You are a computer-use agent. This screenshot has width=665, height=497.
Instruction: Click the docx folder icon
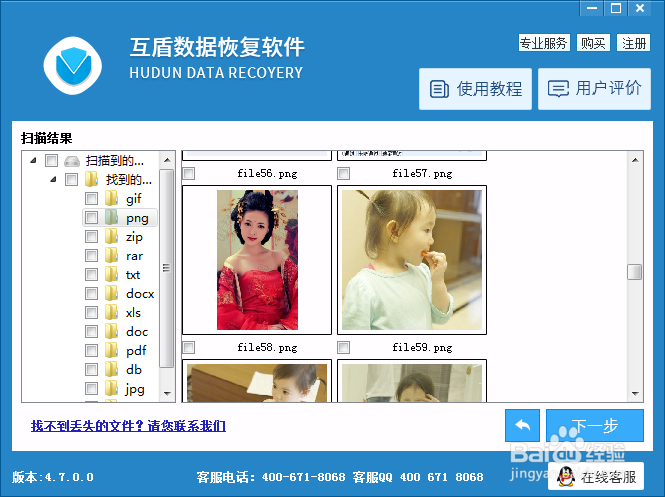[x=111, y=293]
